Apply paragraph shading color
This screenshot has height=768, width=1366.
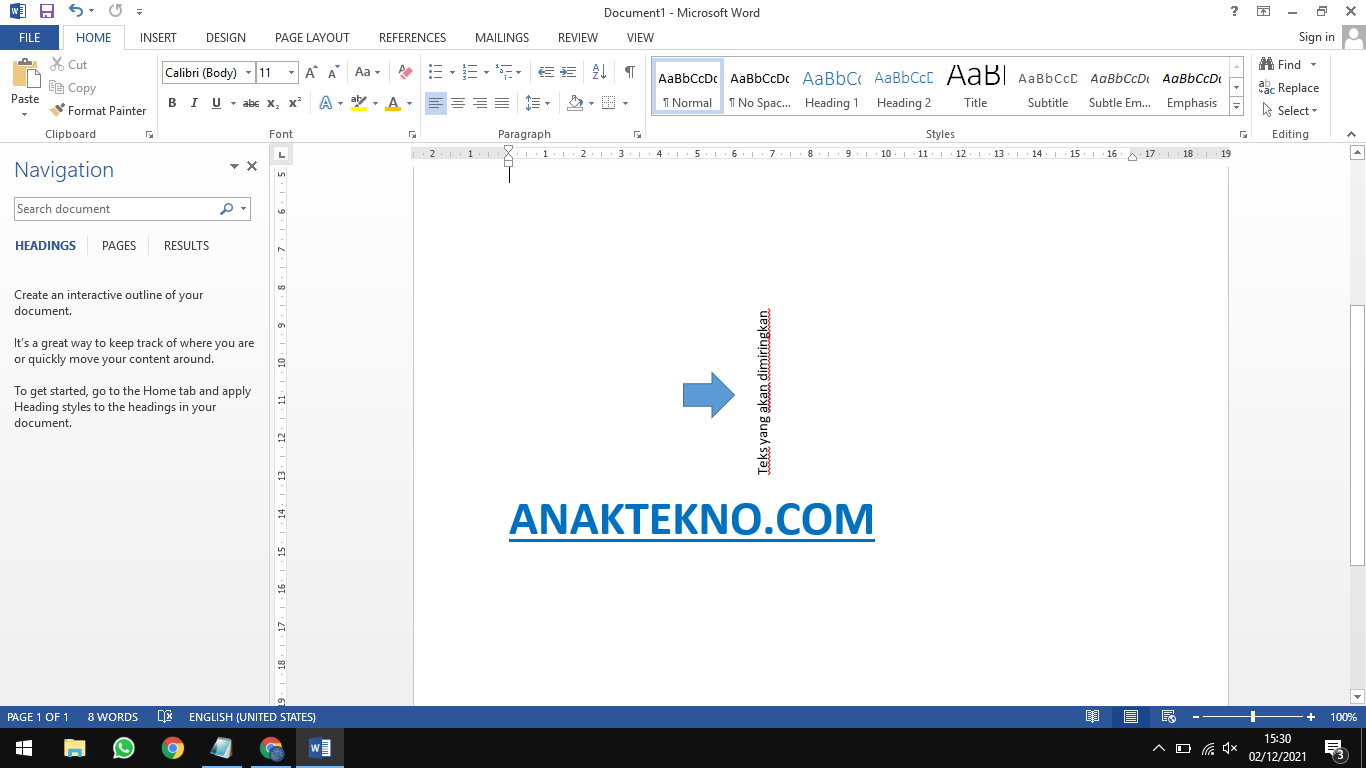tap(575, 103)
